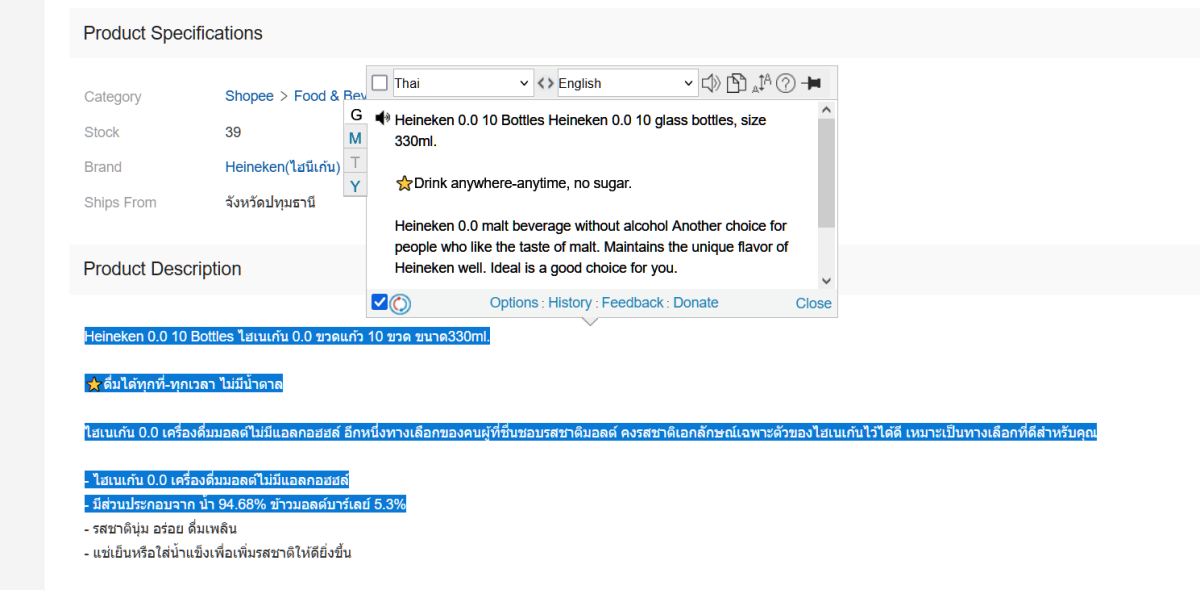Click Close in the translator popup

(x=813, y=303)
